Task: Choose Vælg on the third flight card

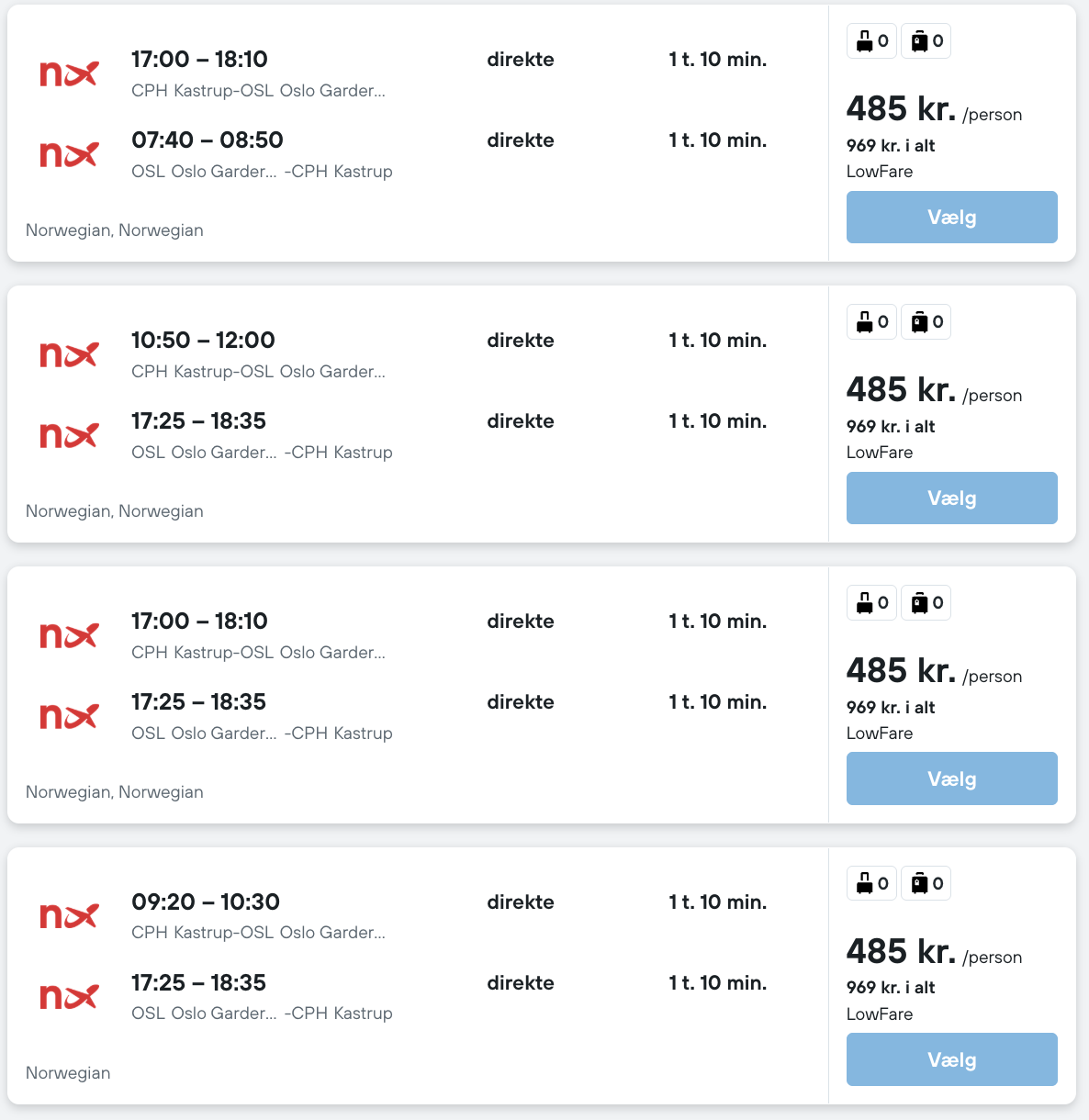Action: pyautogui.click(x=951, y=778)
